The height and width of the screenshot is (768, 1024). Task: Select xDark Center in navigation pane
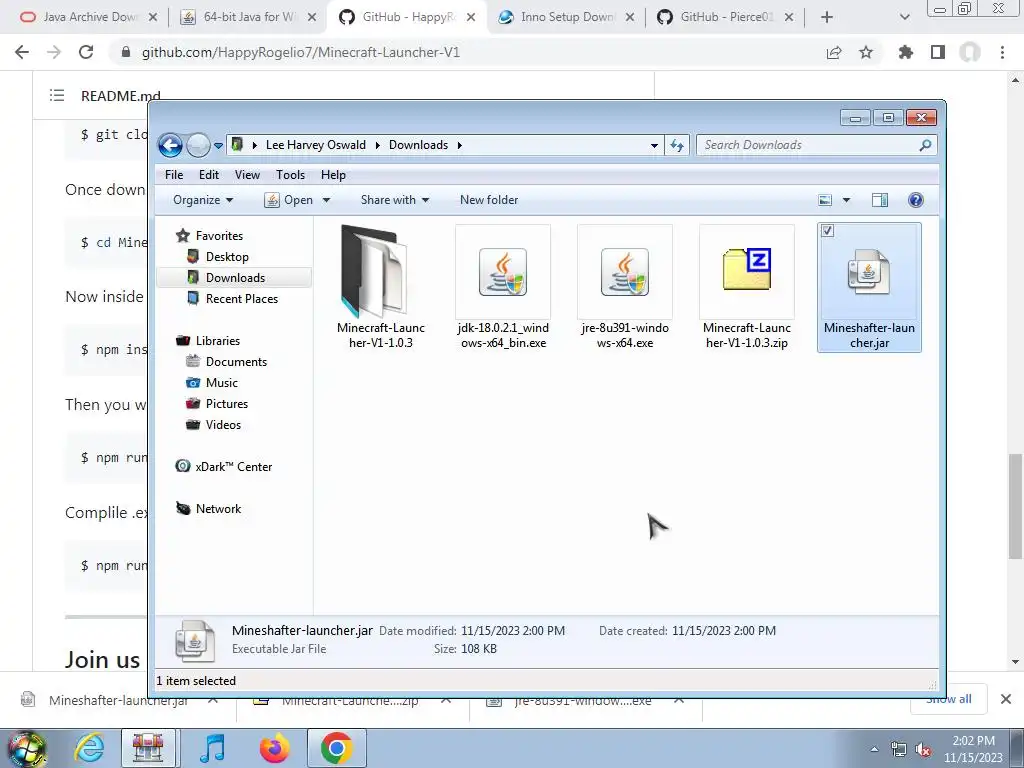click(x=233, y=467)
